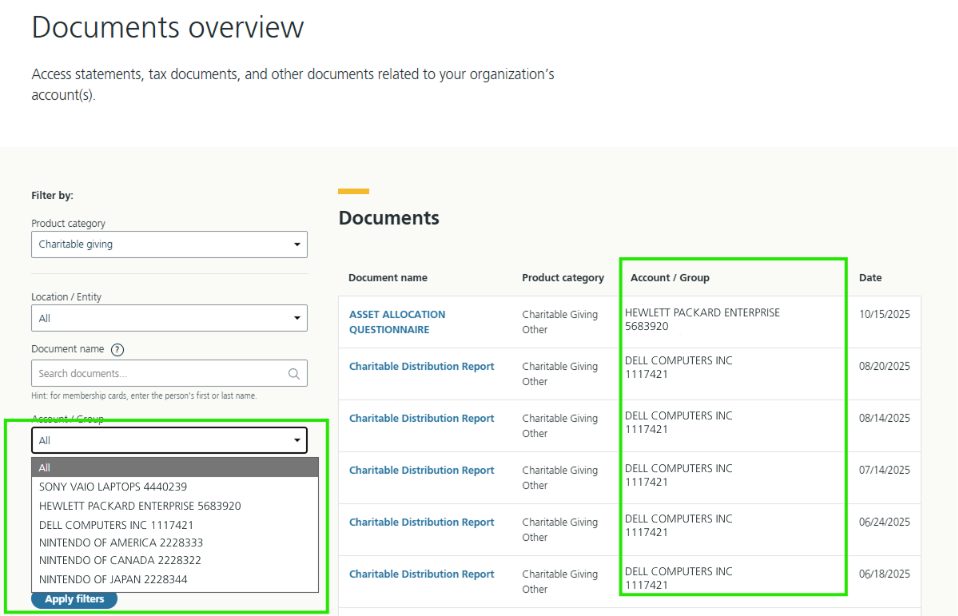Choose HEWLETT PACKARD ENTERPRISE 5683920 option
This screenshot has width=958, height=616.
pyautogui.click(x=175, y=506)
